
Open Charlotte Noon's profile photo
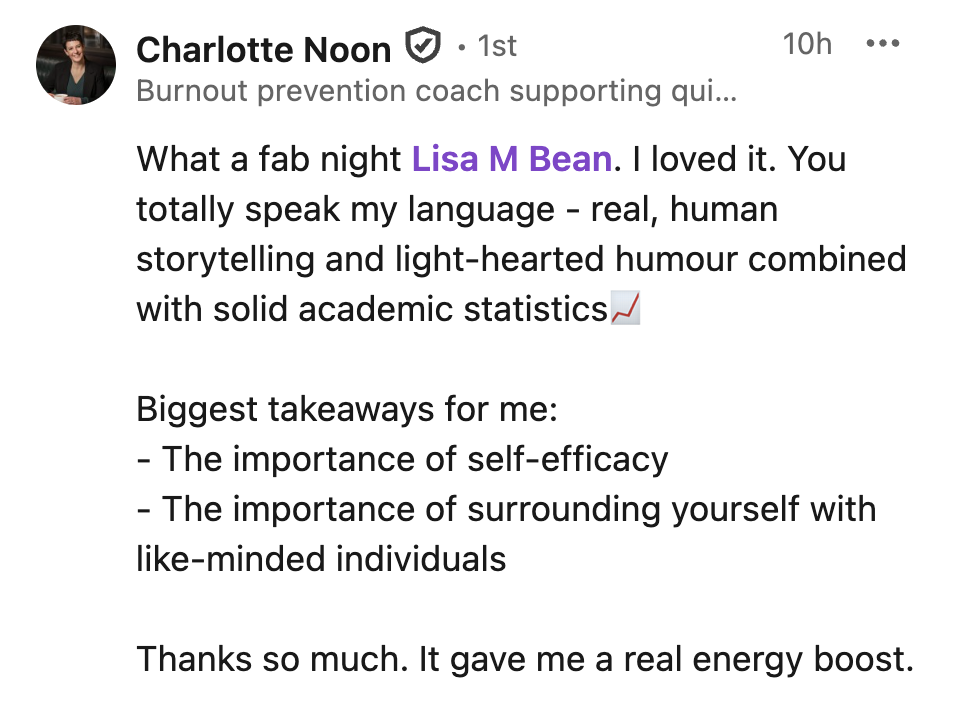pyautogui.click(x=75, y=64)
